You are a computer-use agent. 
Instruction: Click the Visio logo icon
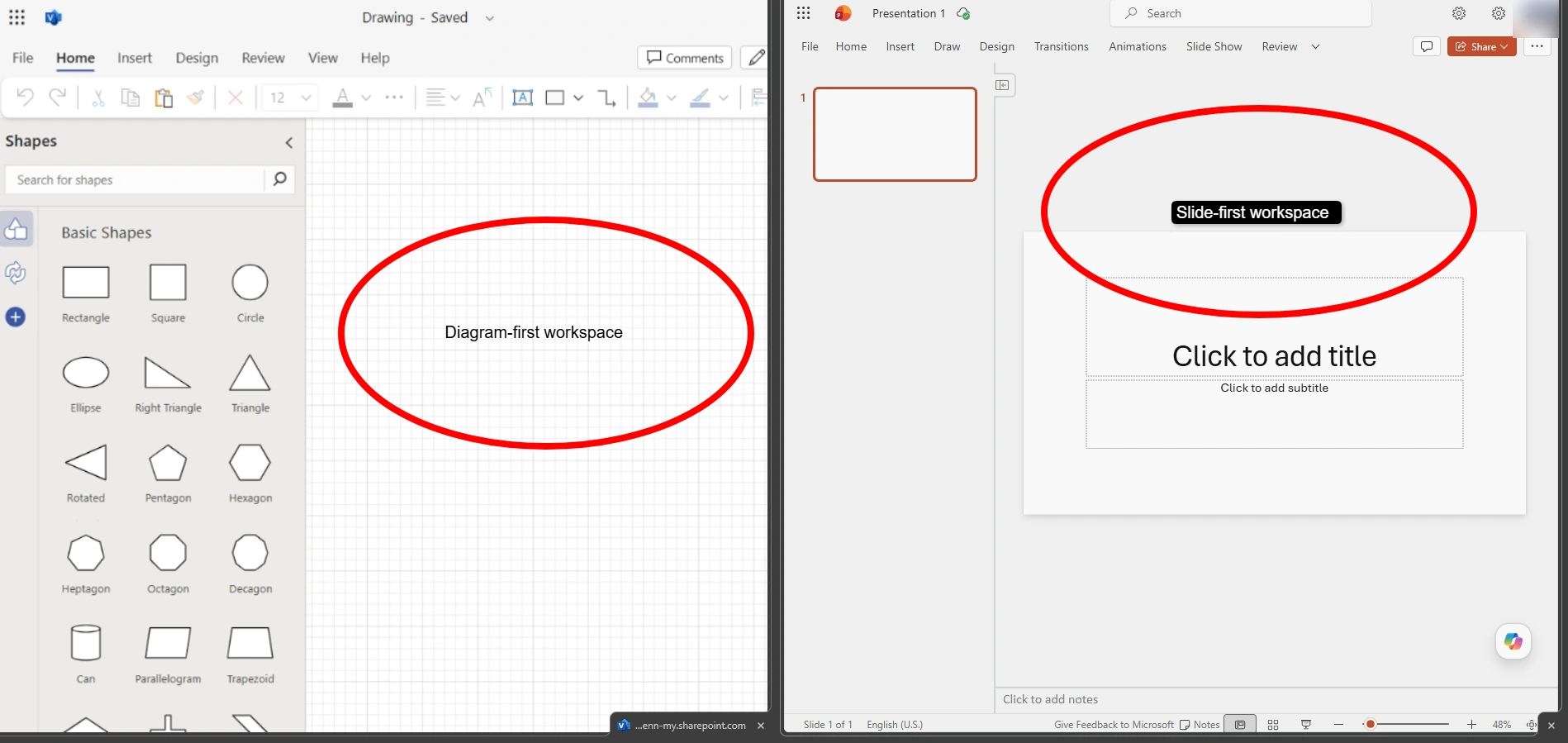[54, 17]
